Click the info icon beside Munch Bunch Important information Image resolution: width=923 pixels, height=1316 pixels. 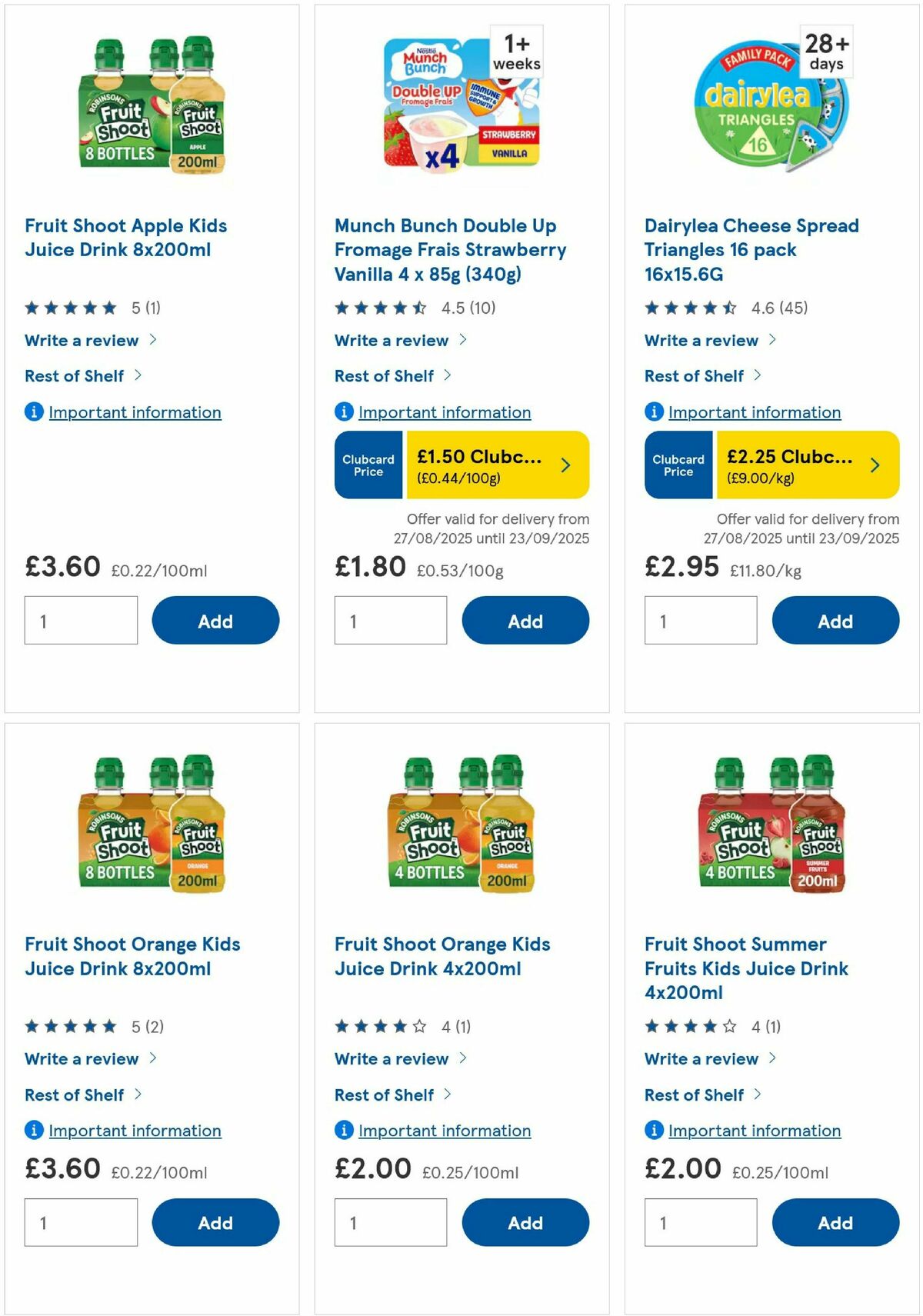[344, 412]
